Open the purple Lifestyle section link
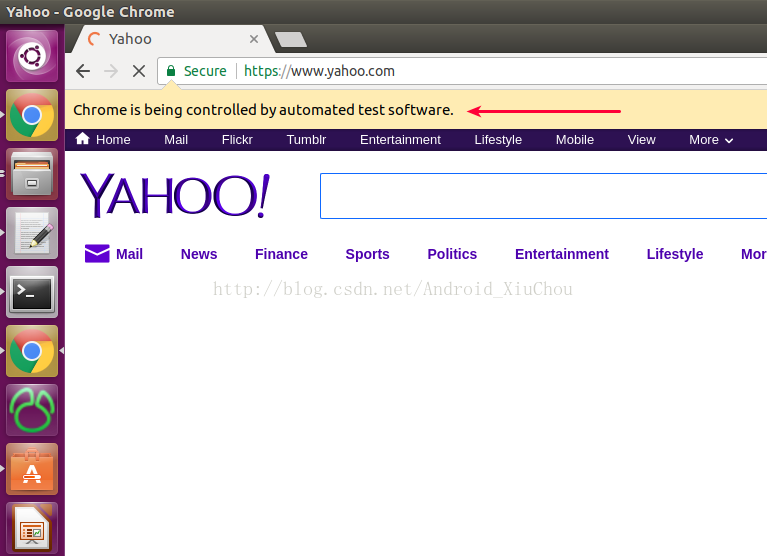 pos(675,254)
